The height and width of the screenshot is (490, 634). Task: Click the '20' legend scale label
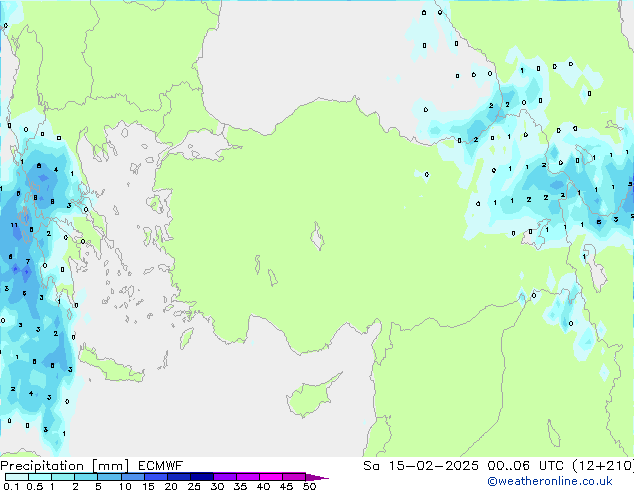point(171,486)
